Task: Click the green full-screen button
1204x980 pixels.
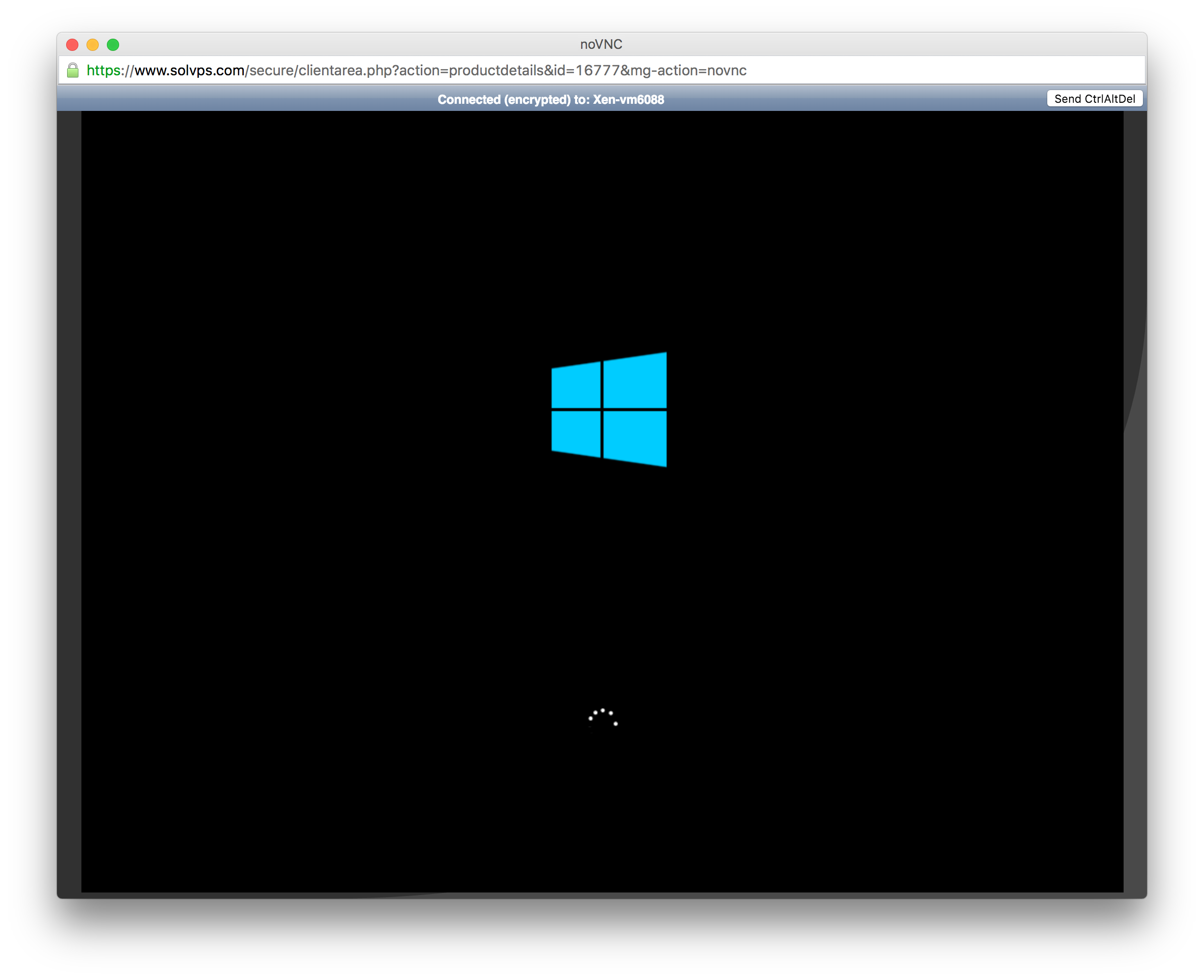Action: [113, 44]
